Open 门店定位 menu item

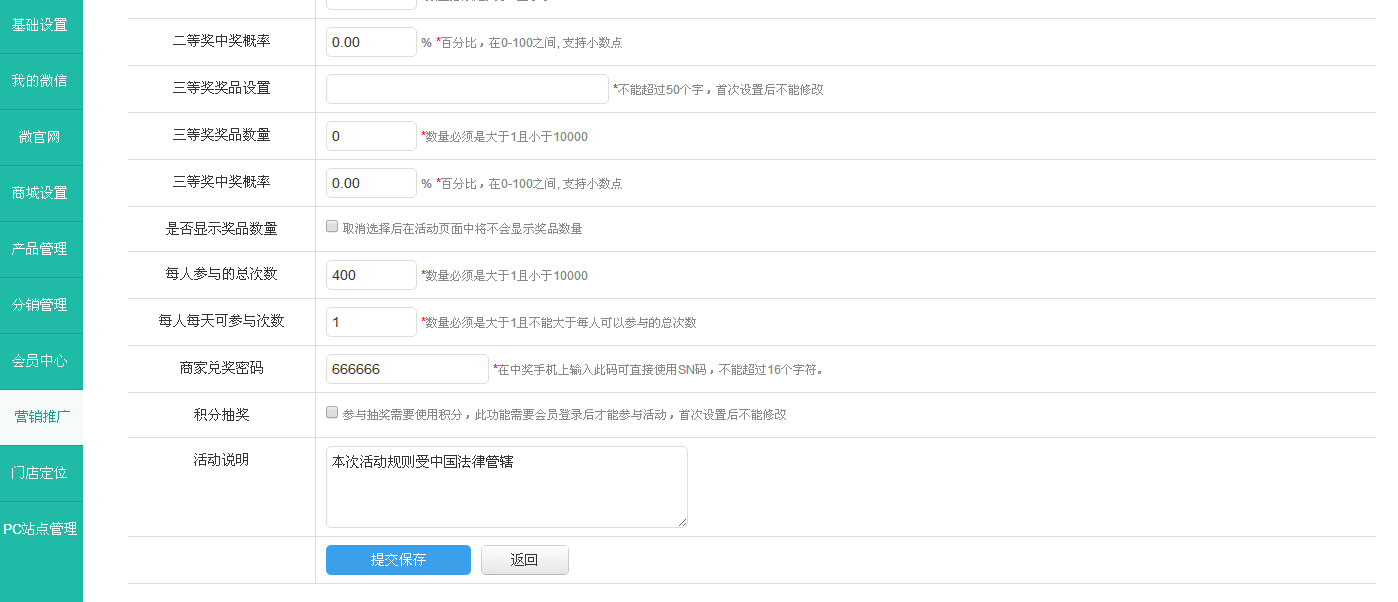point(40,473)
